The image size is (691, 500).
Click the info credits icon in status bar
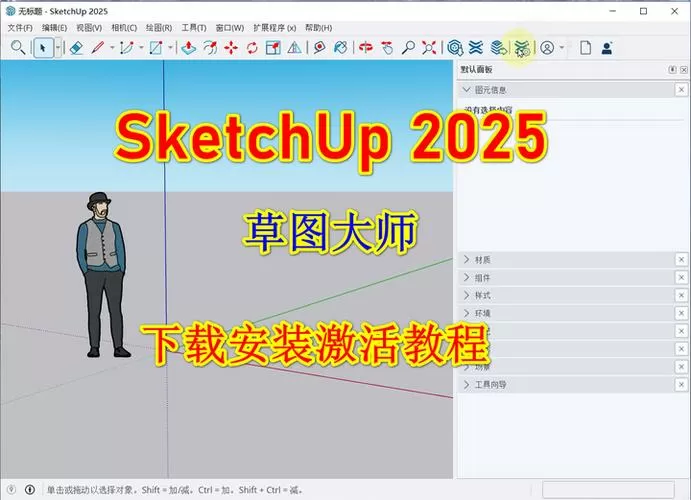click(x=30, y=489)
